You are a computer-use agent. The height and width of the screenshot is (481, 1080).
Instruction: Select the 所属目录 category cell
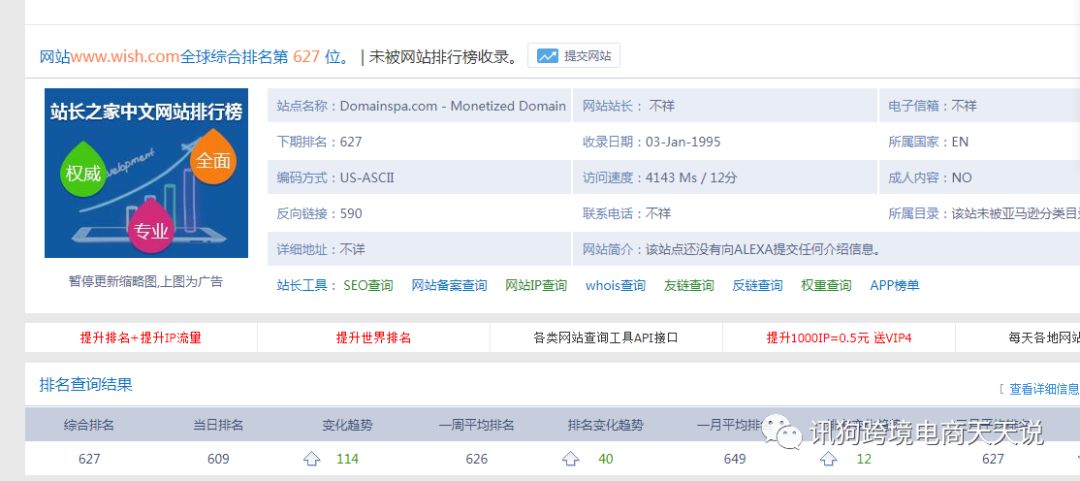click(x=979, y=213)
